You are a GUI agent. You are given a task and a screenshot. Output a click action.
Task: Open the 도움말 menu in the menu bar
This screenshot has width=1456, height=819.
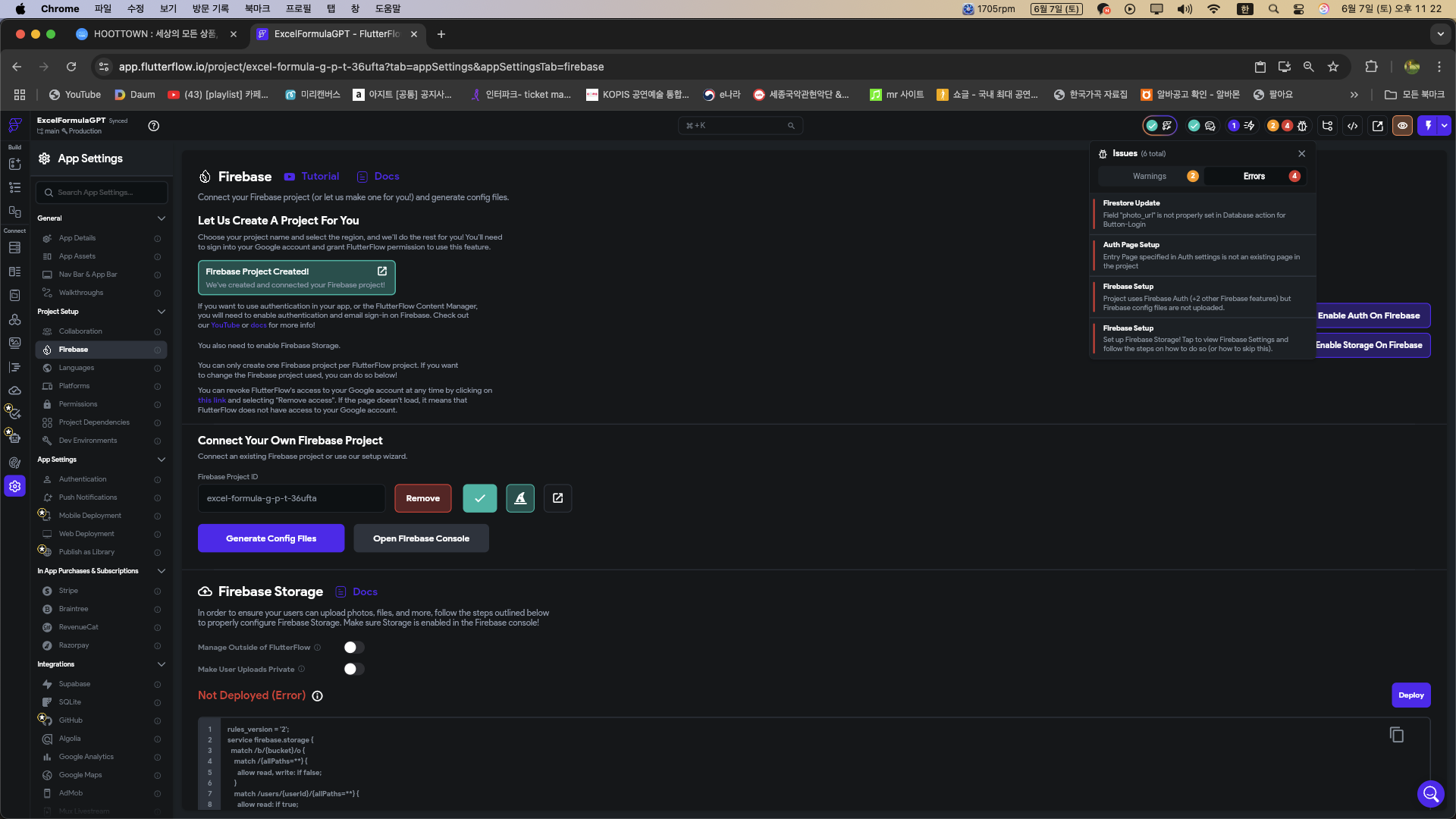coord(388,9)
